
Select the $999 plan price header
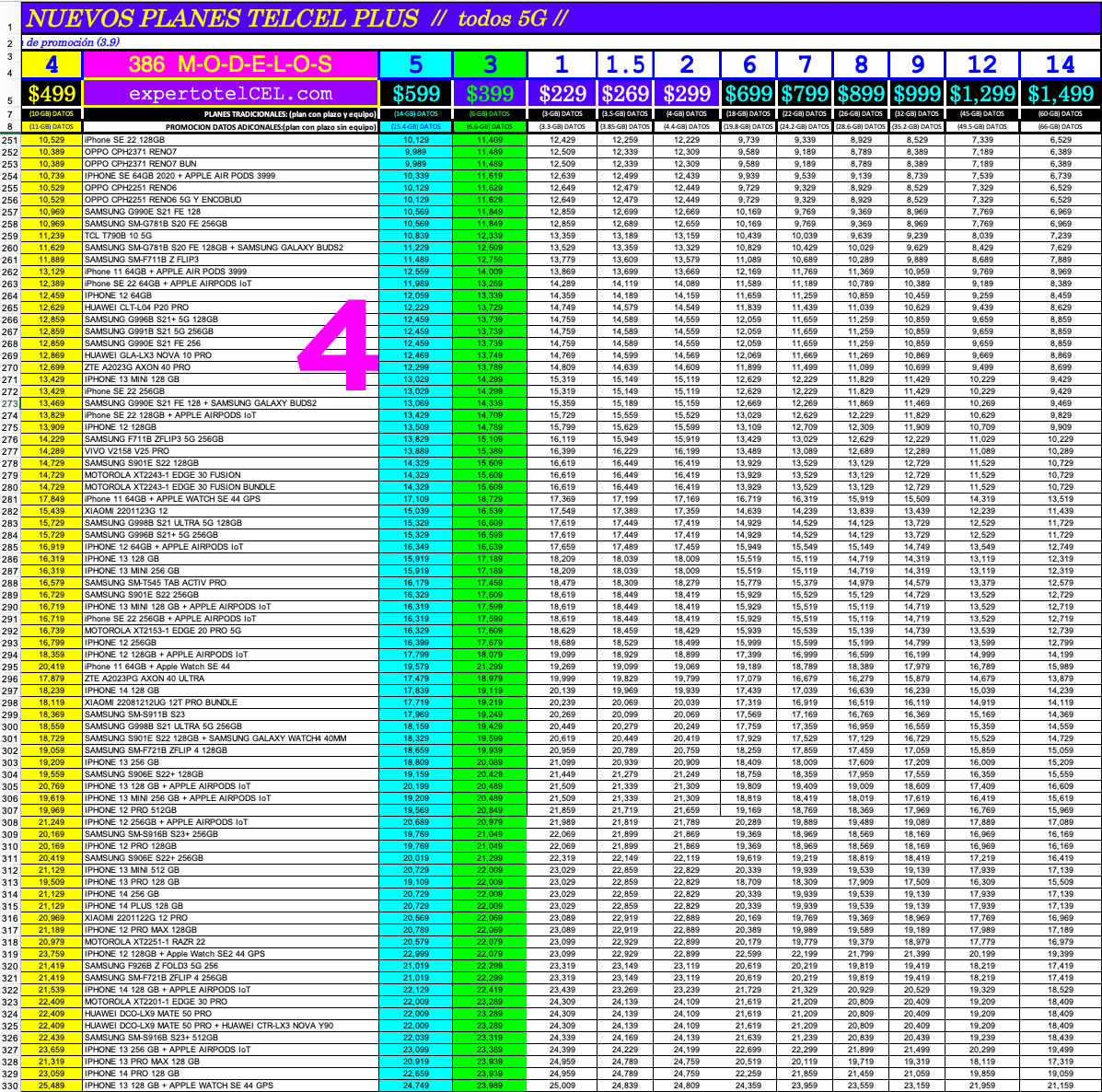coord(917,94)
